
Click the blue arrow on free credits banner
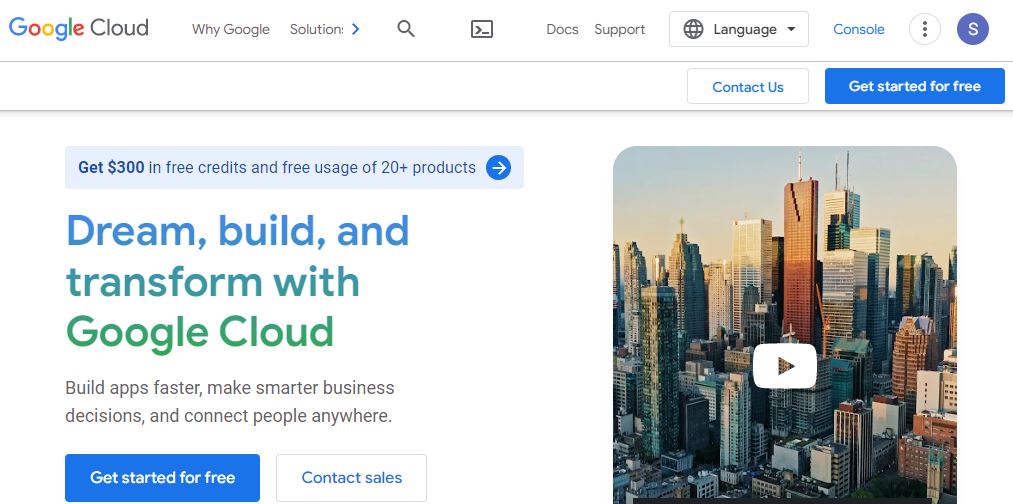pos(498,167)
